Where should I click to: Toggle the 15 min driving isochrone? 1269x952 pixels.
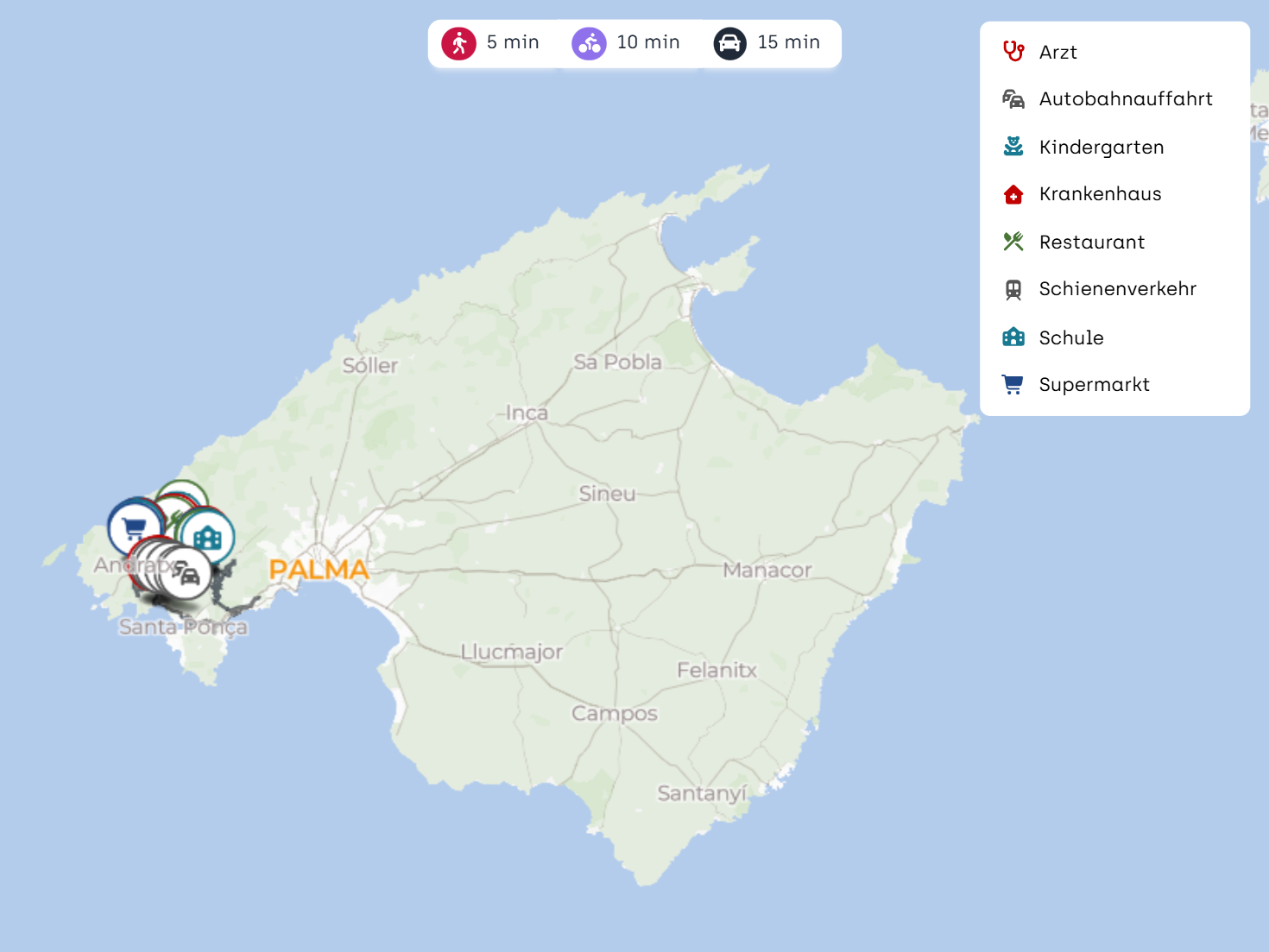pyautogui.click(x=767, y=43)
